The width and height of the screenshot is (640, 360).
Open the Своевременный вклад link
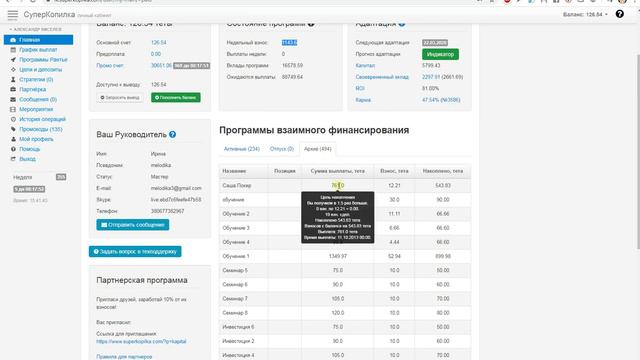tap(382, 77)
